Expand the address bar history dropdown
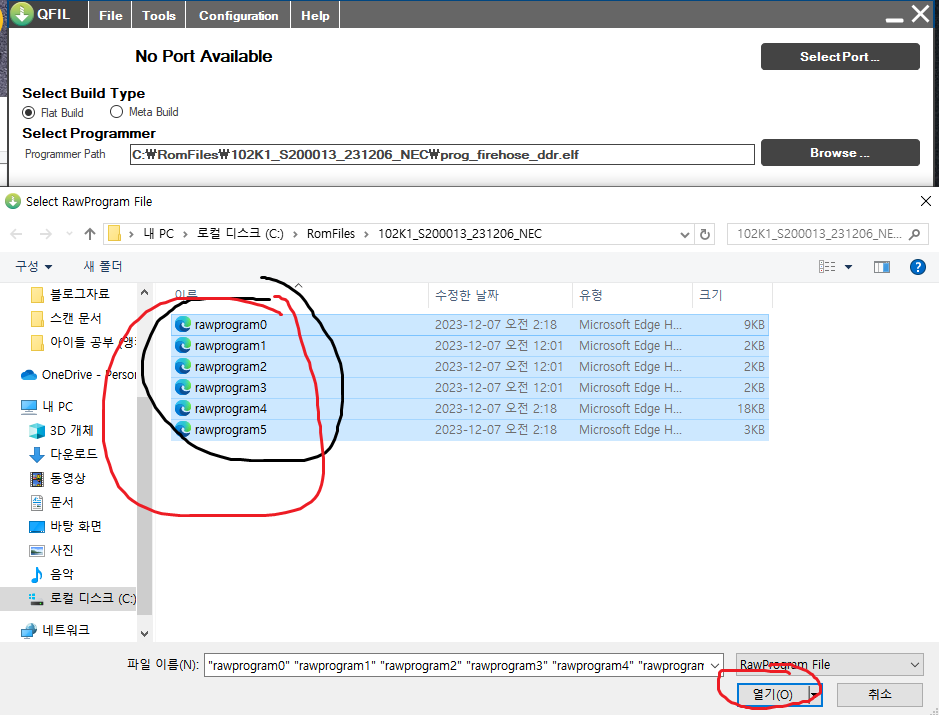The width and height of the screenshot is (939, 715). click(684, 235)
